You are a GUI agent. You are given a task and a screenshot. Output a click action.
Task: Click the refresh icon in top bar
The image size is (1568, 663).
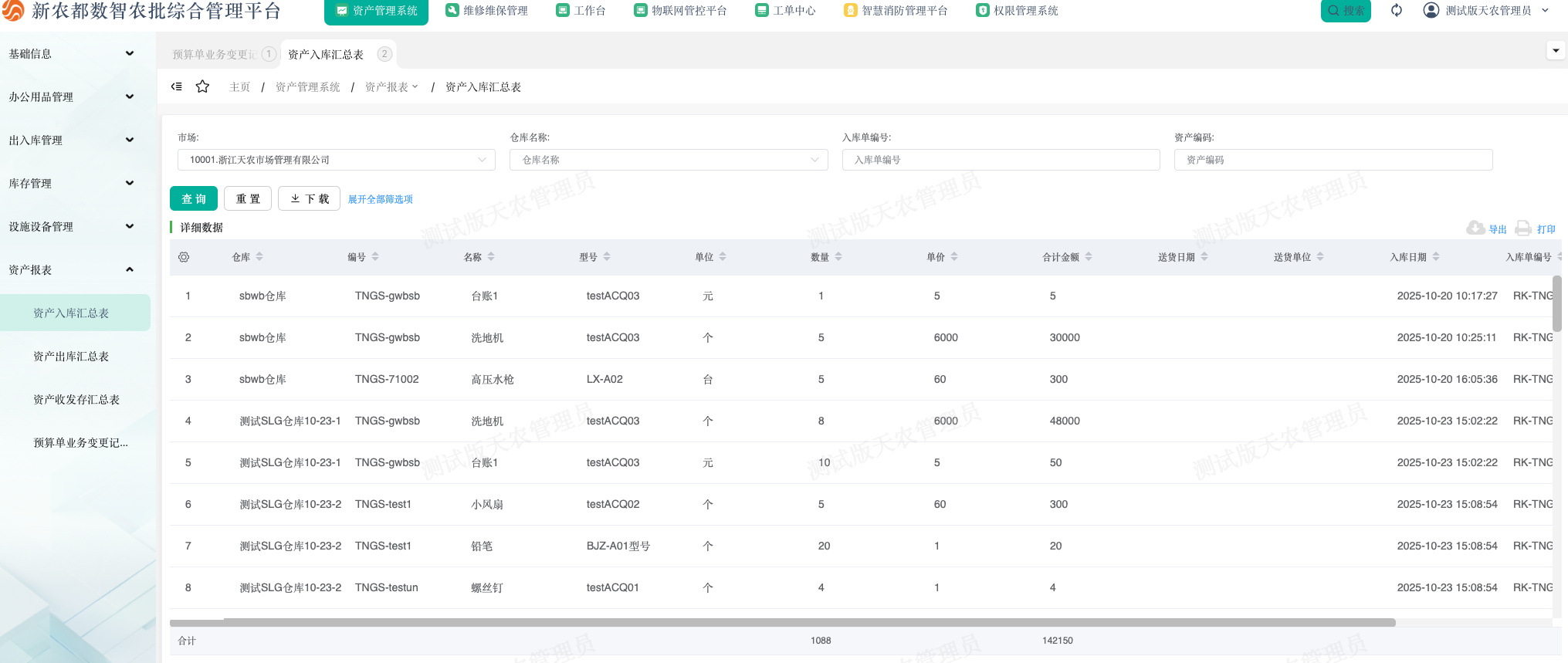click(1396, 11)
